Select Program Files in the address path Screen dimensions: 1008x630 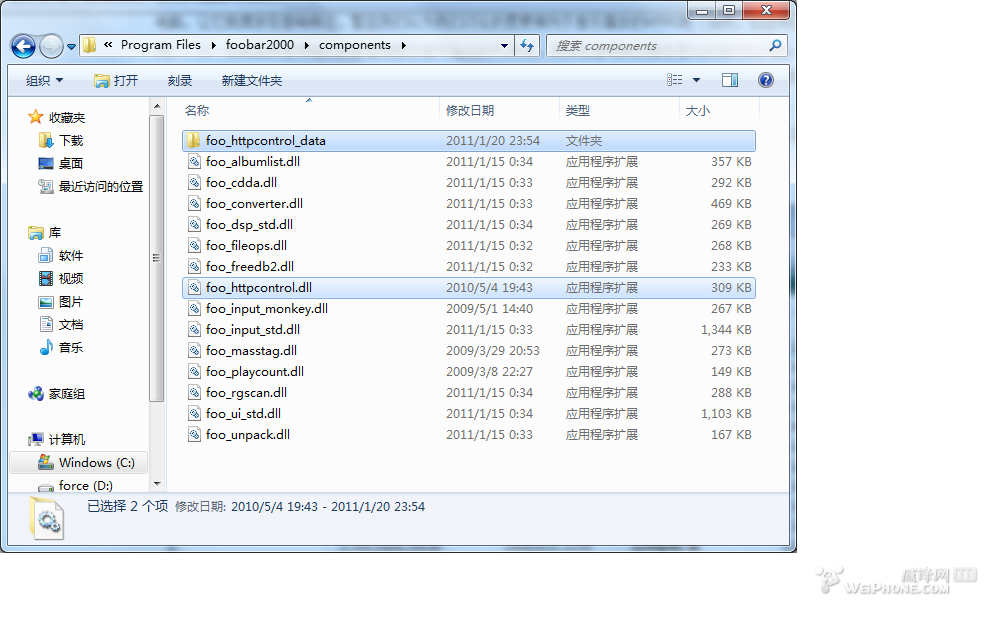coord(161,45)
